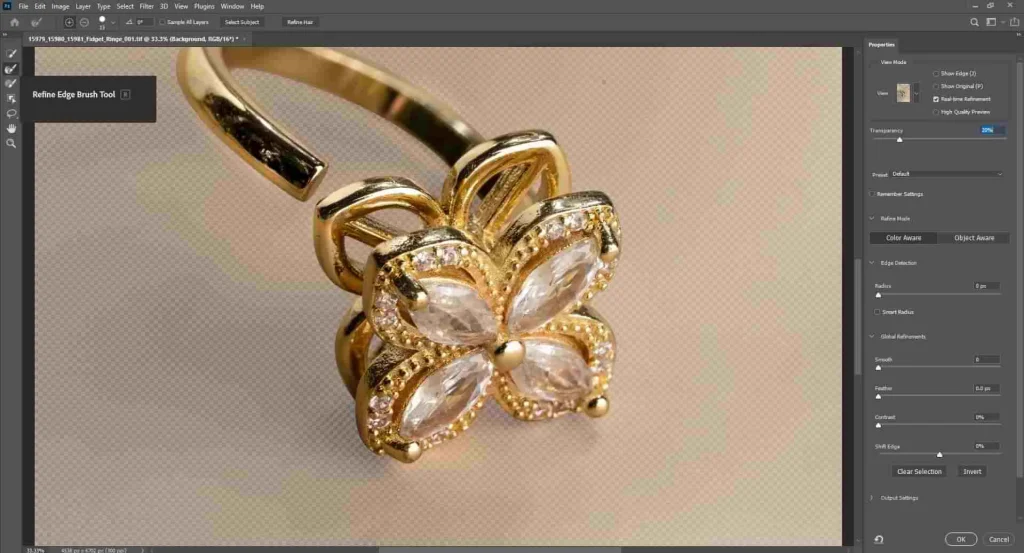Click the reset workspace icon beside OK
The height and width of the screenshot is (553, 1024).
[879, 539]
